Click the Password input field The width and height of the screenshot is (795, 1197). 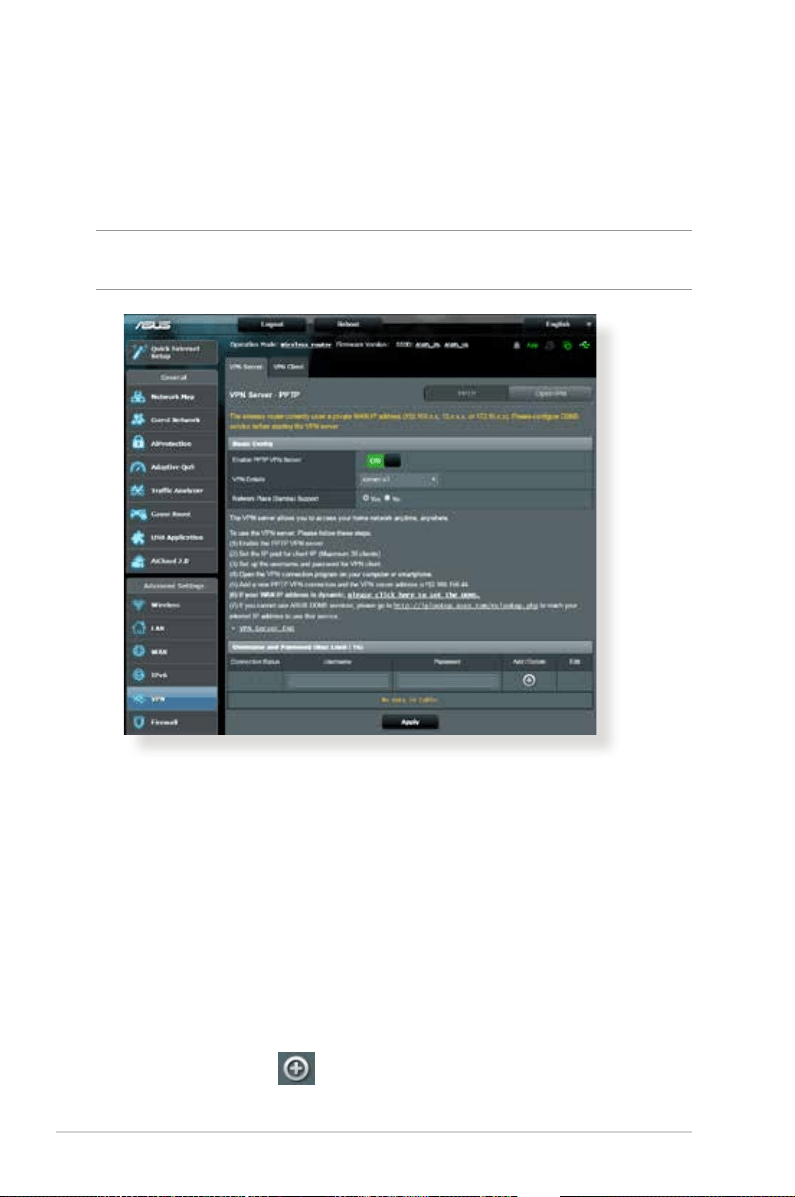coord(448,680)
